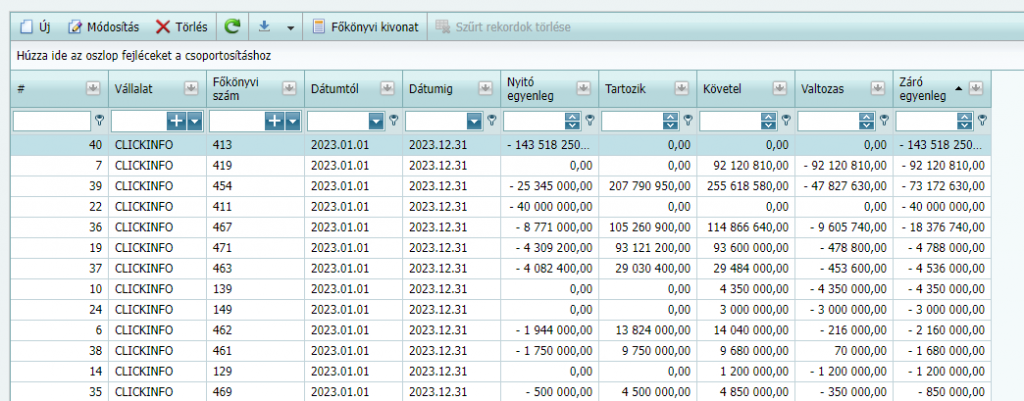The width and height of the screenshot is (1024, 401).
Task: Click the download export icon
Action: click(x=264, y=26)
